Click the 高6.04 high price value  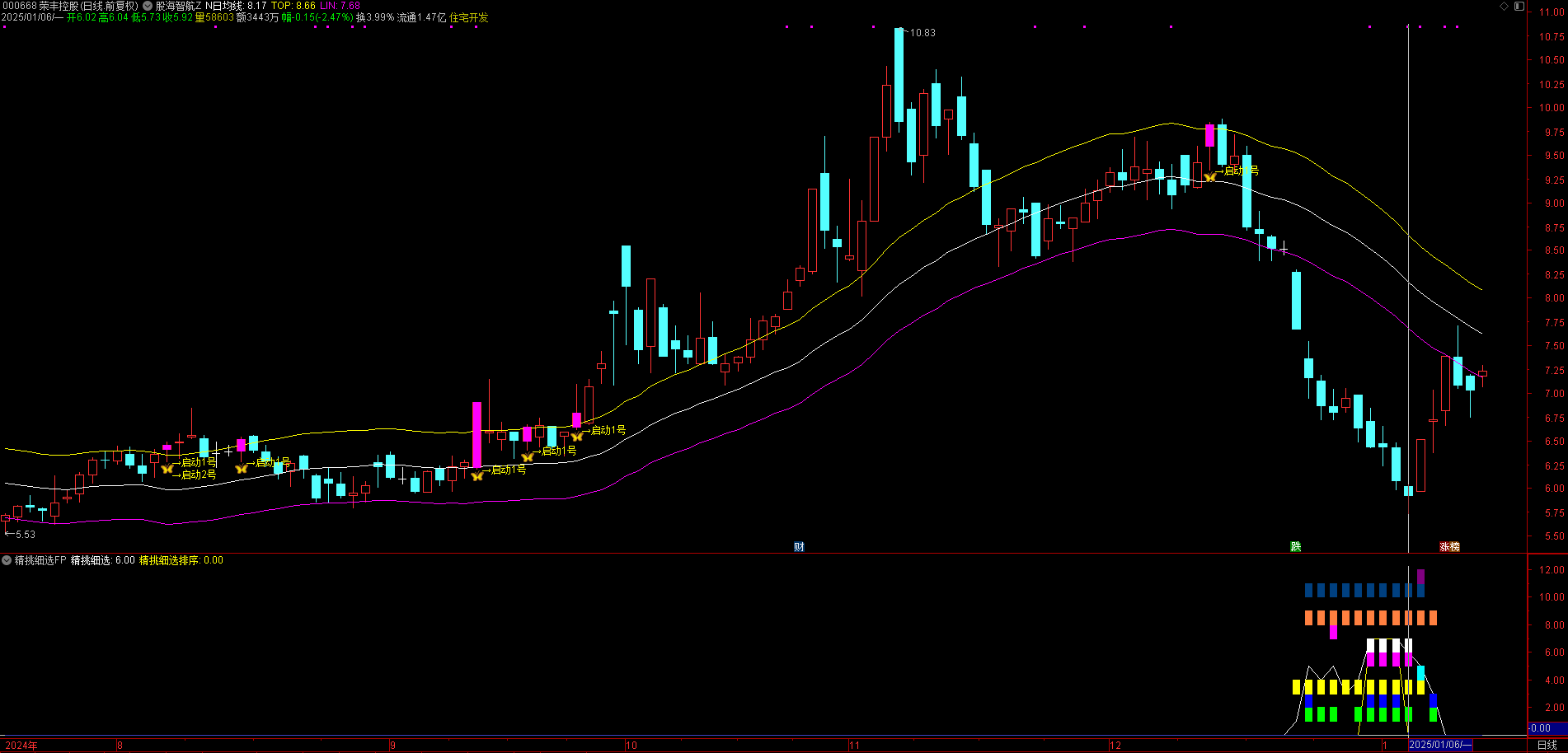(x=114, y=17)
